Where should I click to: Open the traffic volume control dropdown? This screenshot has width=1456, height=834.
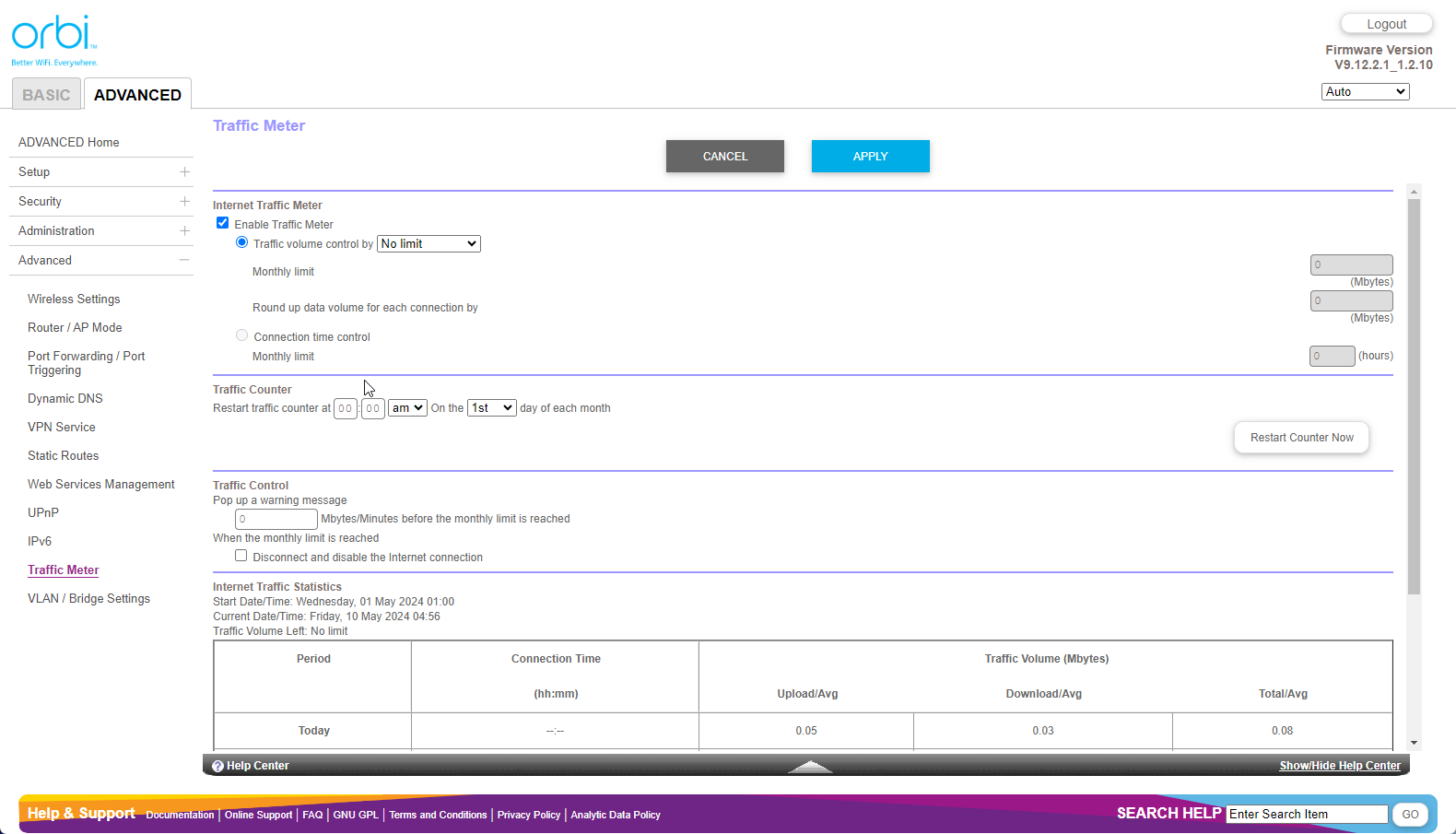pos(429,244)
